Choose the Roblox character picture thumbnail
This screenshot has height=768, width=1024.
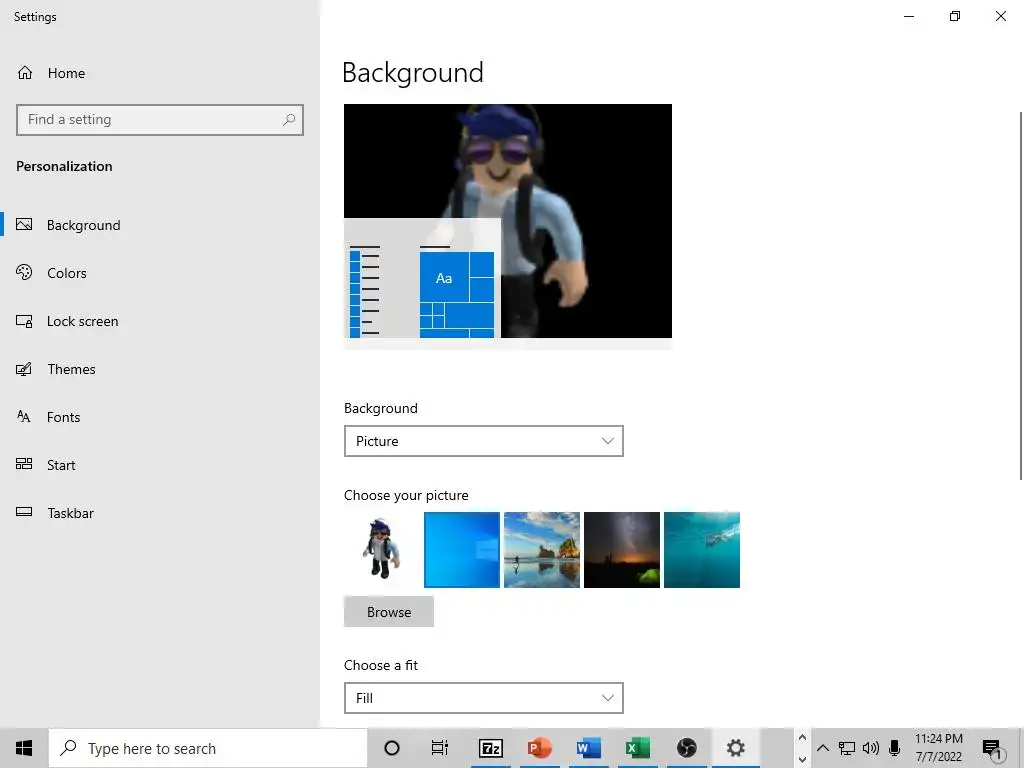[x=382, y=550]
